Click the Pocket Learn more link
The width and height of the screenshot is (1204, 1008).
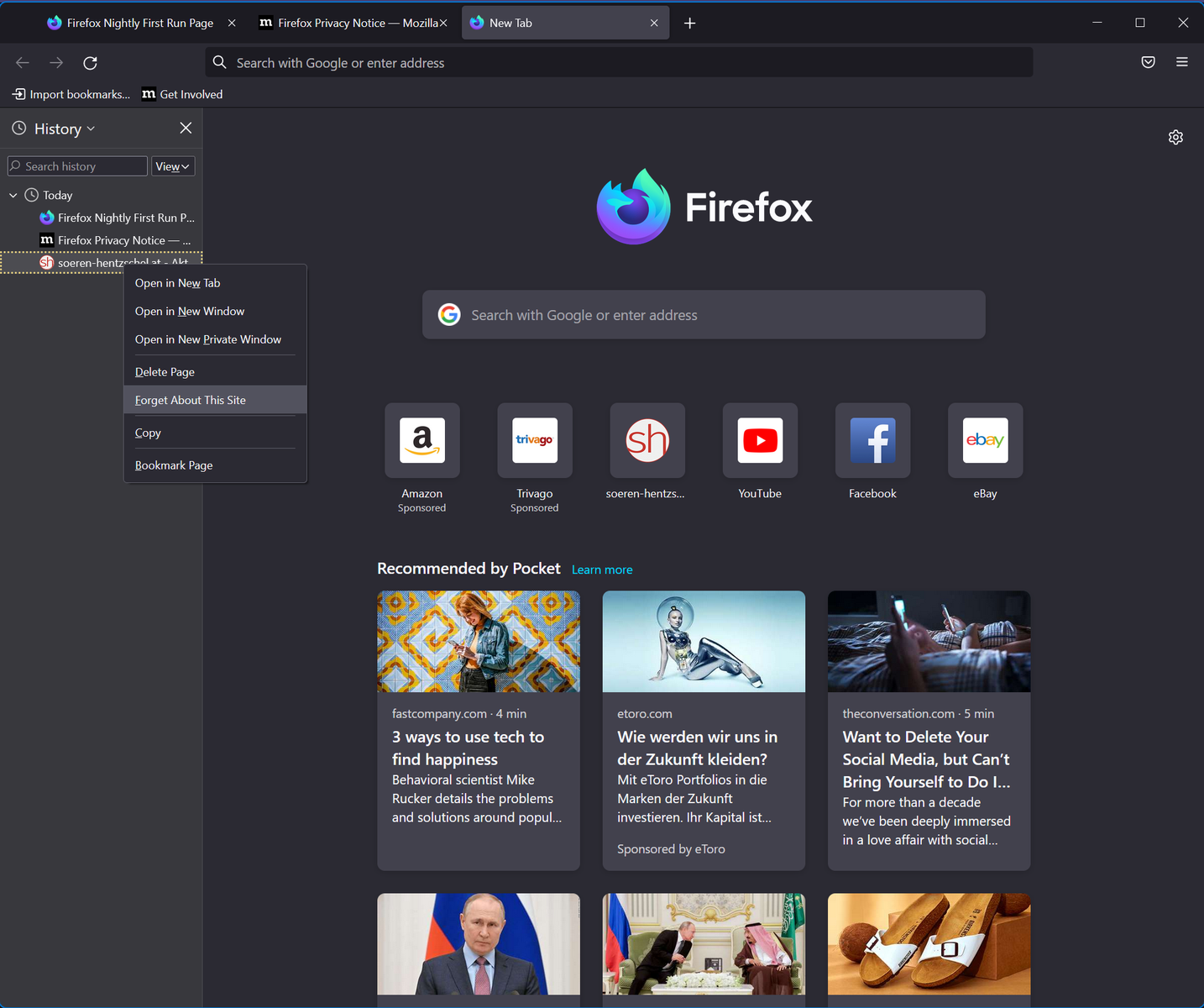(x=602, y=570)
